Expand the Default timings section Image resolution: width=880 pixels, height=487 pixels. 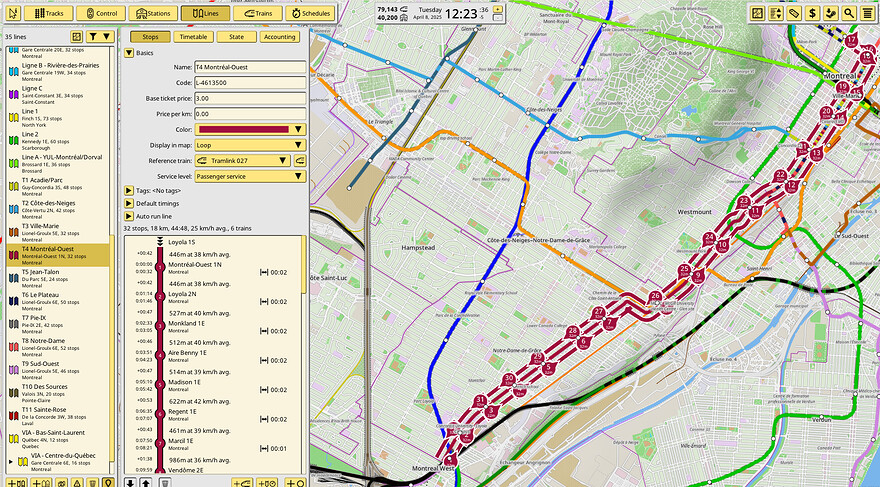point(129,203)
